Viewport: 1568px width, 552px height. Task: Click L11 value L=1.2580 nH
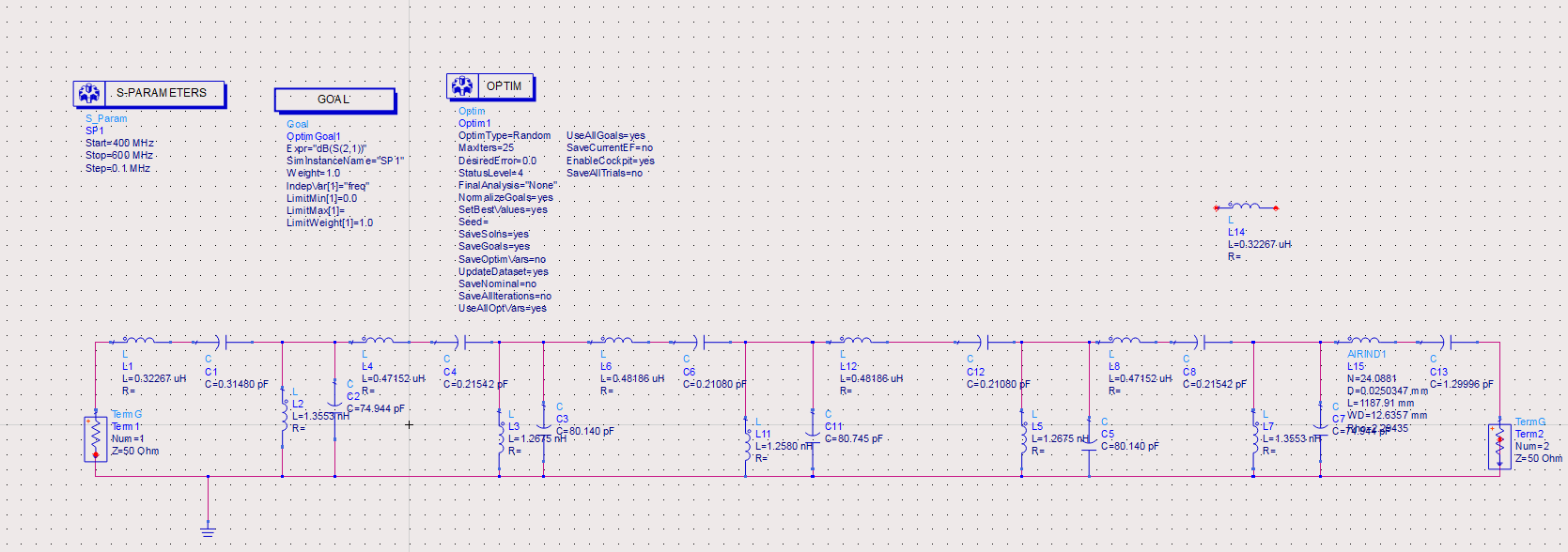pos(784,447)
